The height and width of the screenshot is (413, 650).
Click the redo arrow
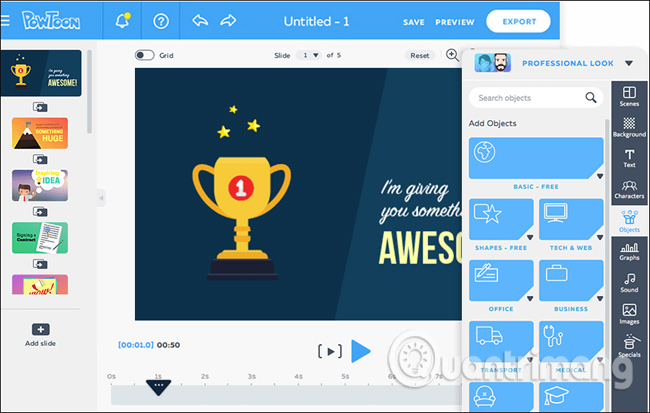[228, 20]
